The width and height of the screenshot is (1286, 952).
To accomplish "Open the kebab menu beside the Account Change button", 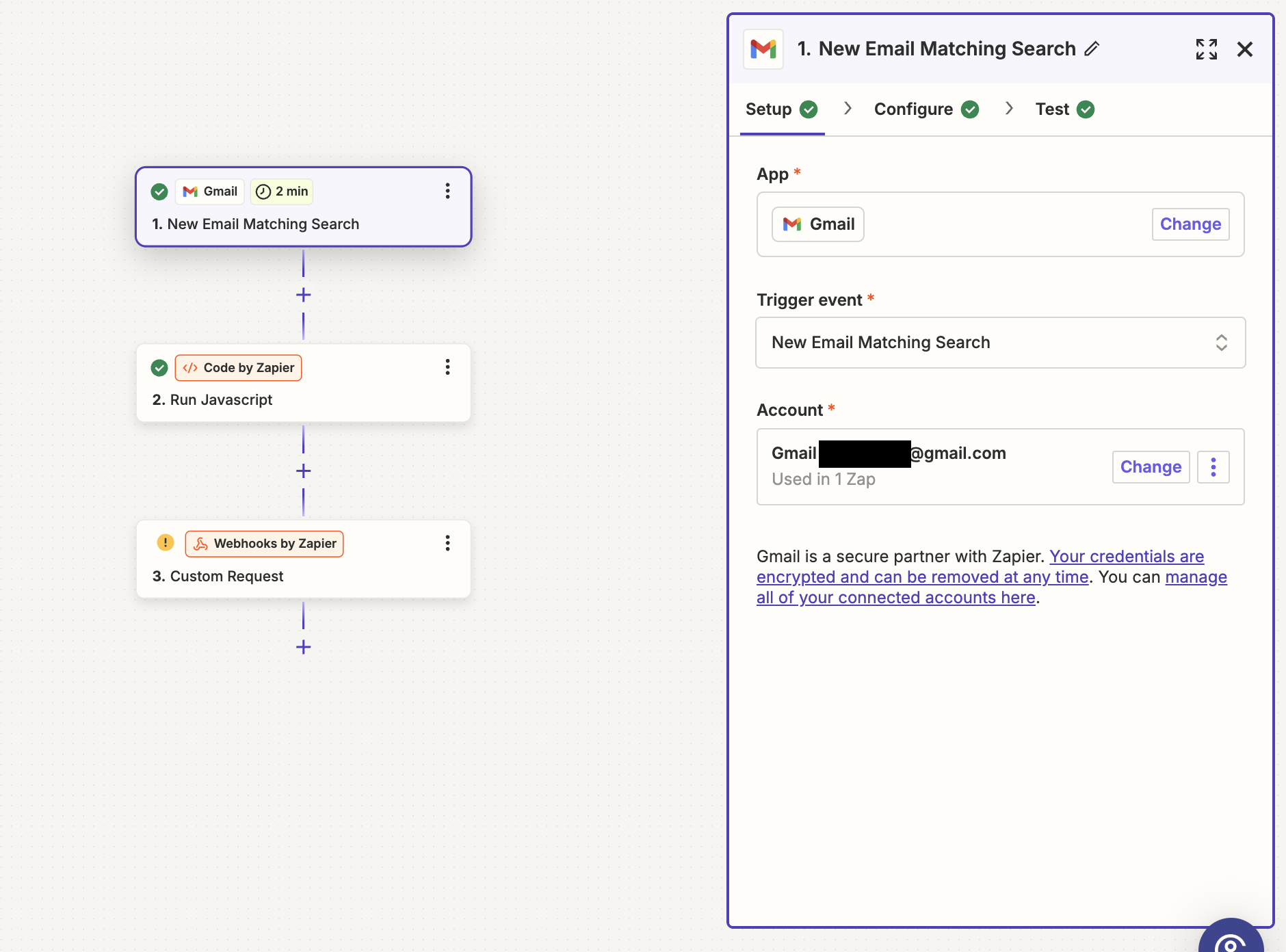I will 1214,466.
